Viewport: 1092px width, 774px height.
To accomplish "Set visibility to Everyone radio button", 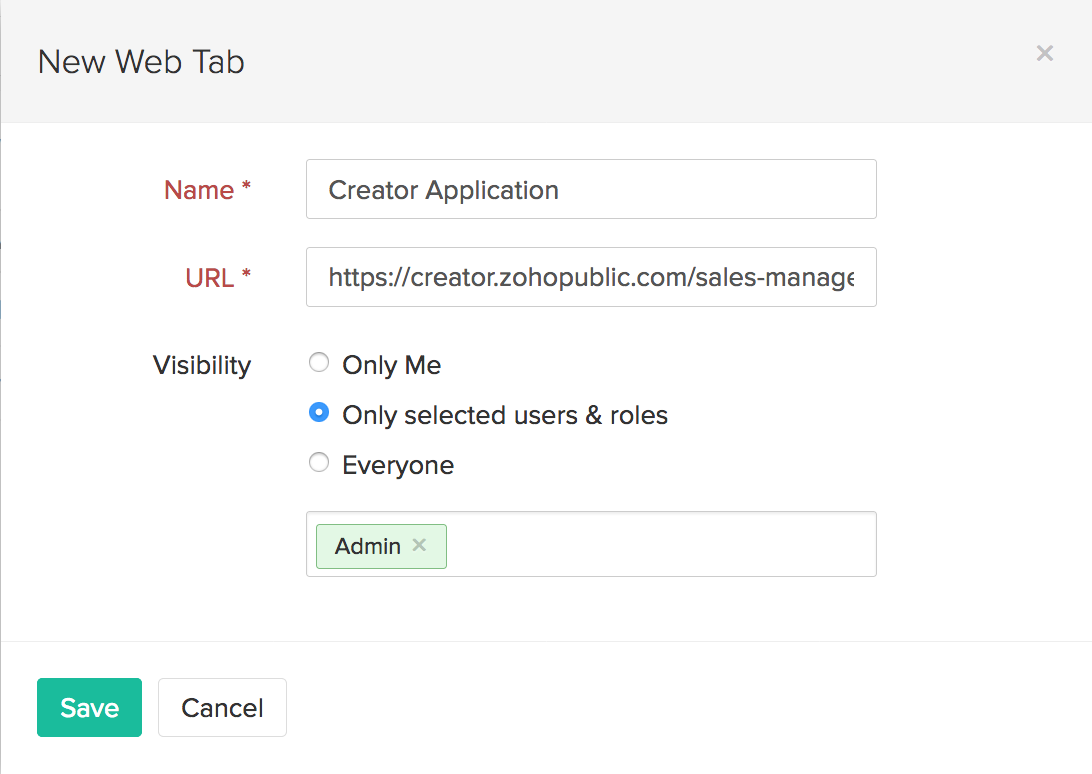I will 319,463.
